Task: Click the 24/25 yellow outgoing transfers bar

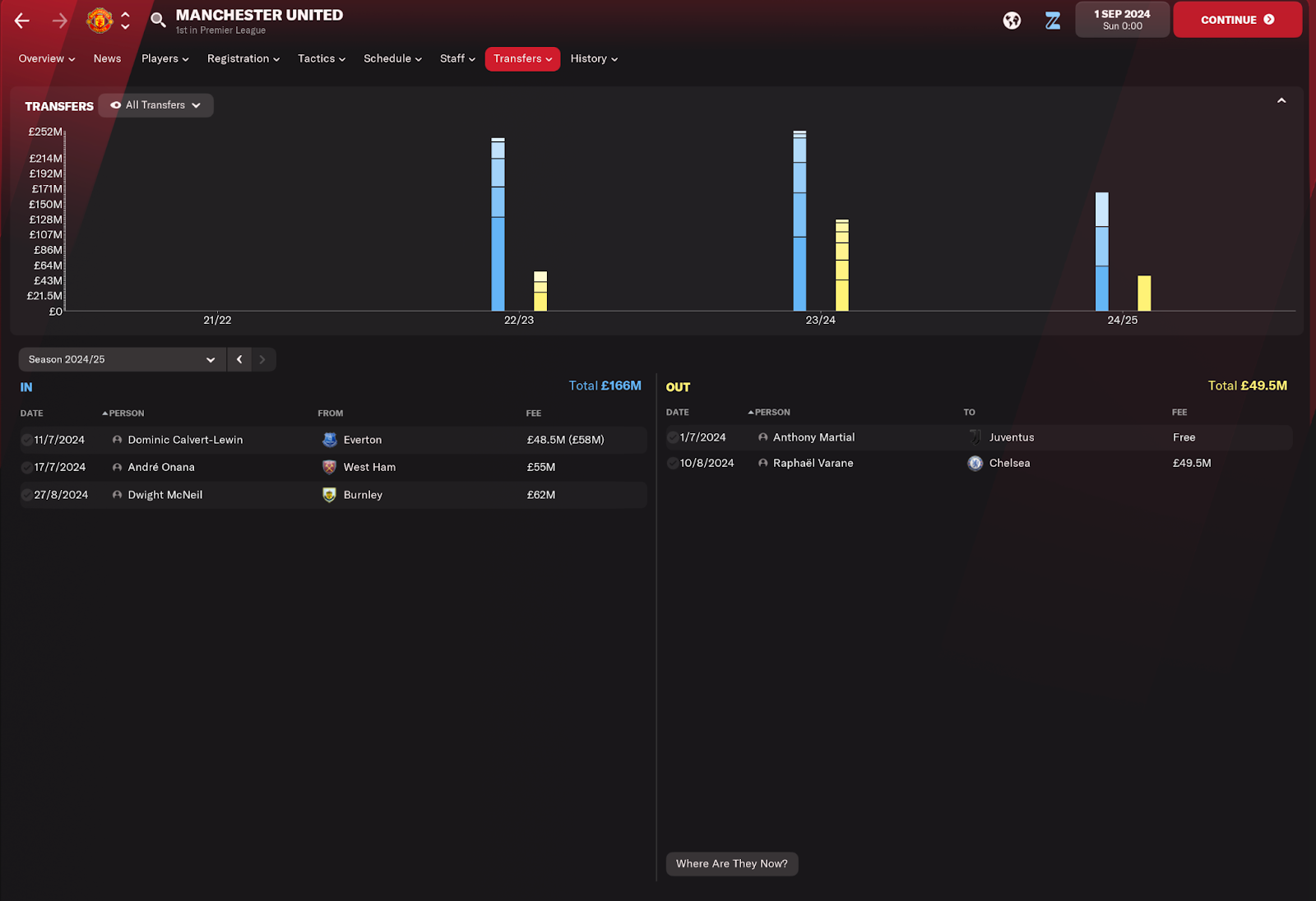Action: (1144, 293)
